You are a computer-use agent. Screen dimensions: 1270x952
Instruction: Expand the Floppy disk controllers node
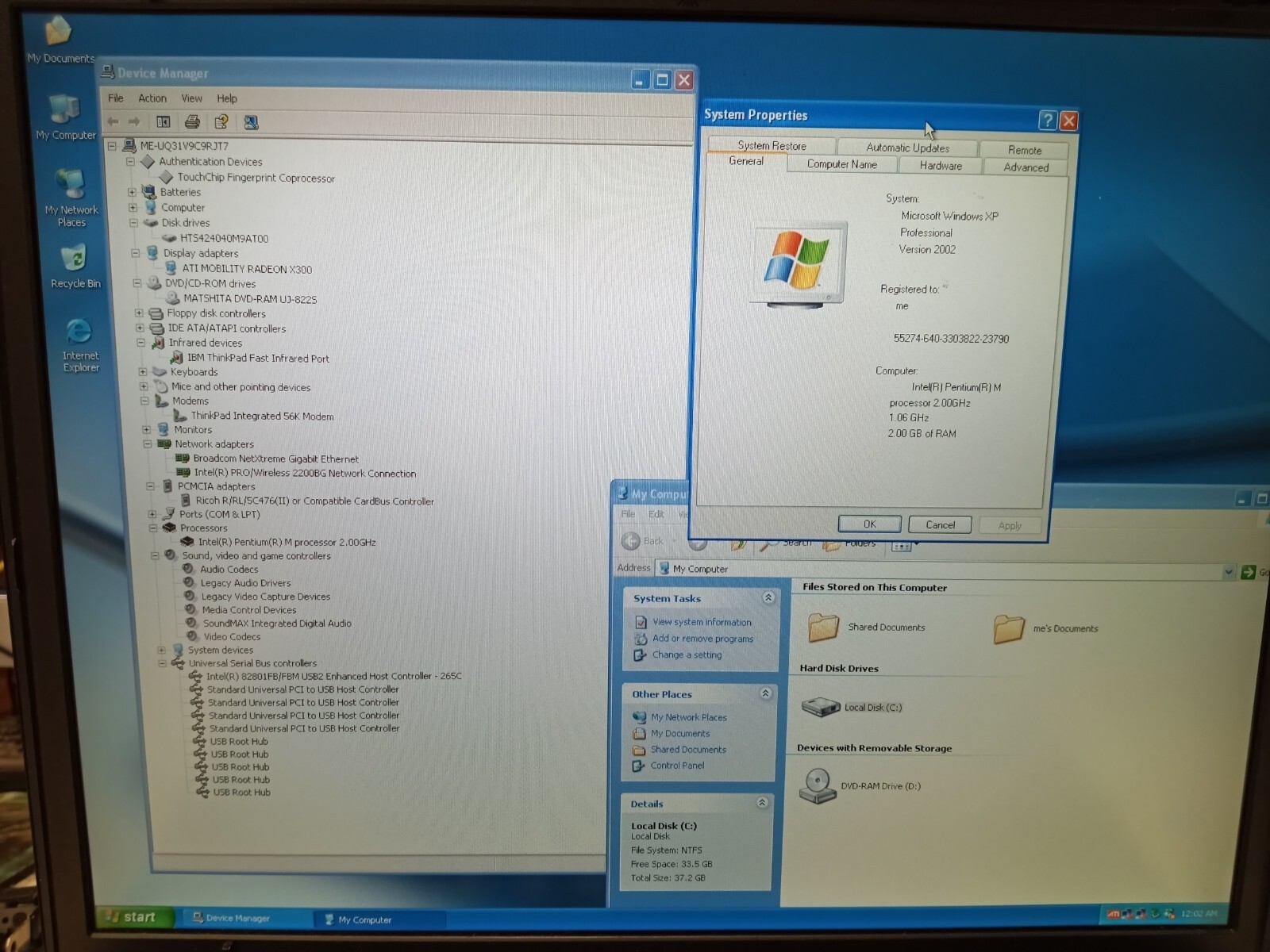139,313
